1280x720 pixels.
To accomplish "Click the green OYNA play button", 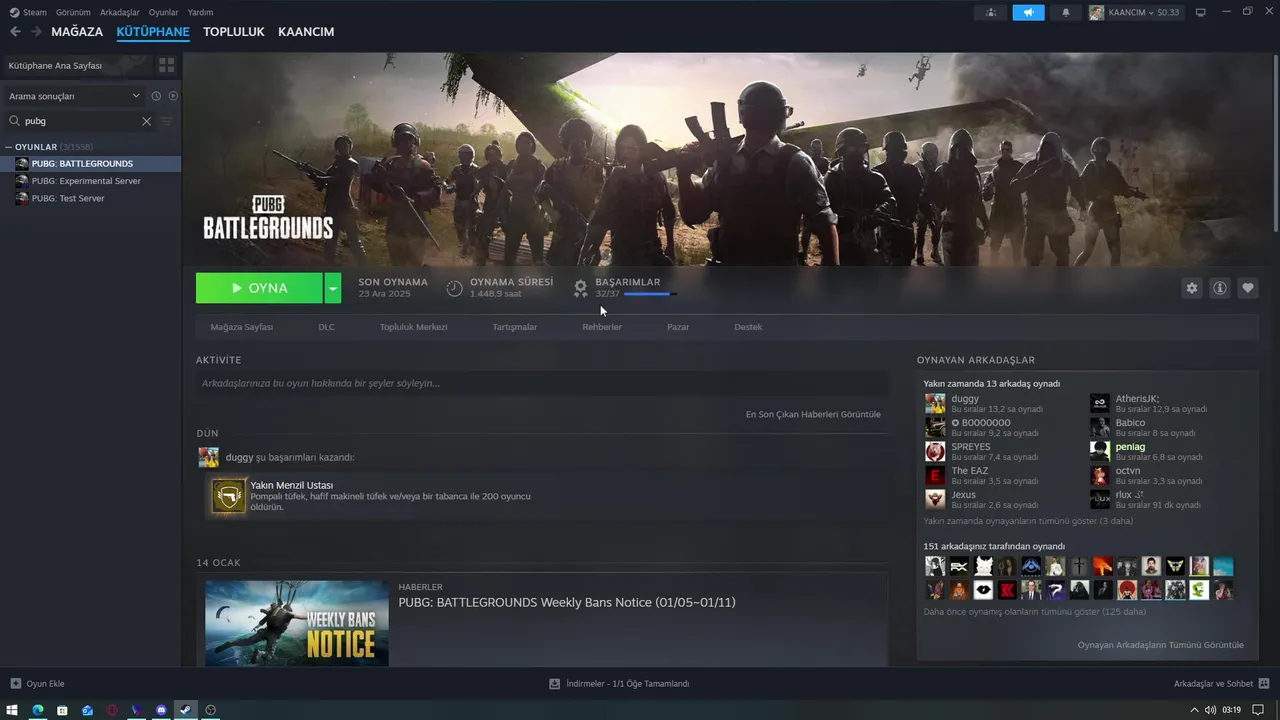I will point(259,288).
